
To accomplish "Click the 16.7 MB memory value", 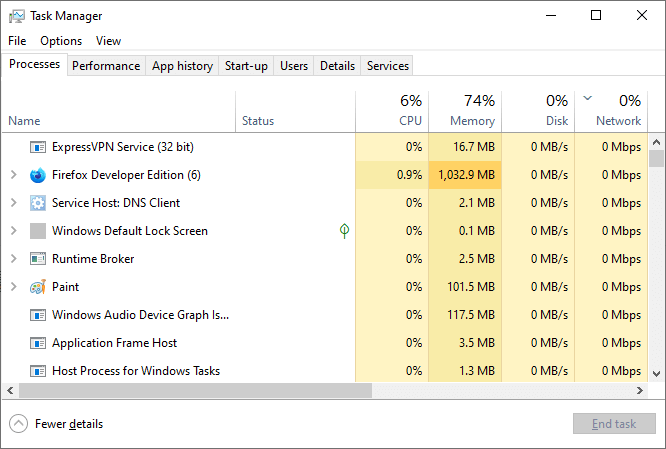I will (474, 147).
